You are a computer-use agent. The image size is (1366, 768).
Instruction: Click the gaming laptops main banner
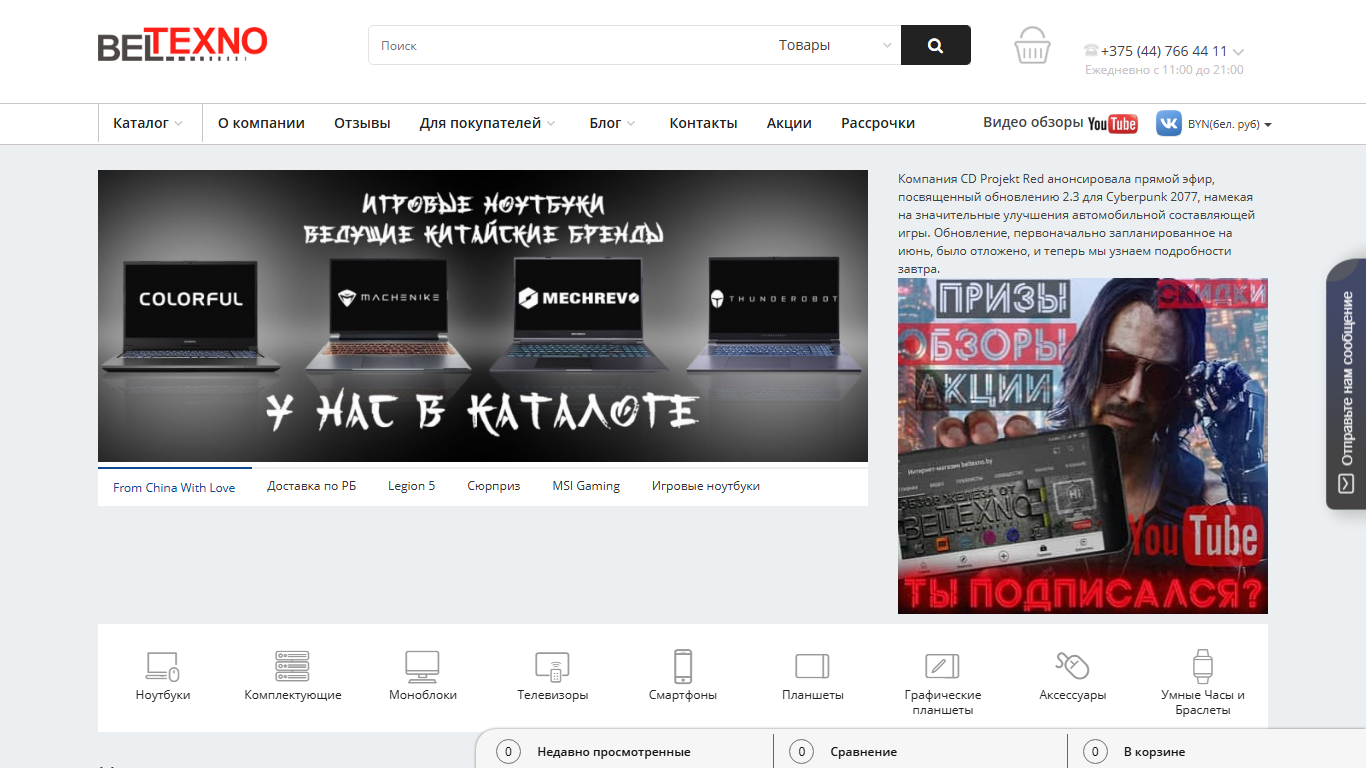[483, 316]
